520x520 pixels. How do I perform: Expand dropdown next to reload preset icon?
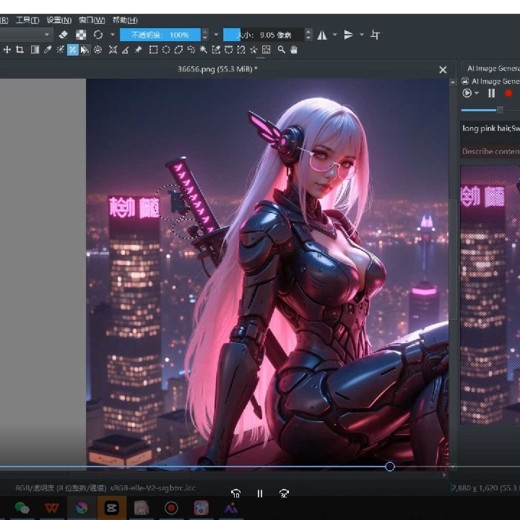[x=113, y=35]
